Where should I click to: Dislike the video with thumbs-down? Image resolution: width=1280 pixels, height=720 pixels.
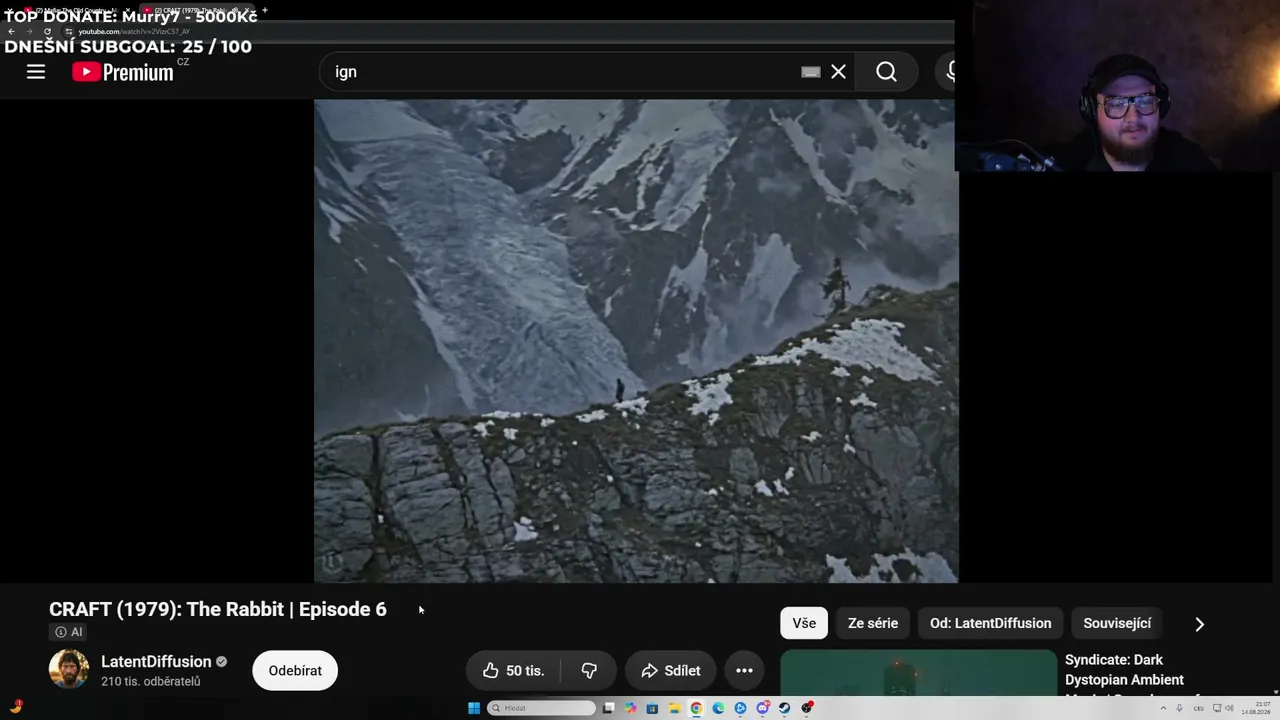tap(589, 671)
